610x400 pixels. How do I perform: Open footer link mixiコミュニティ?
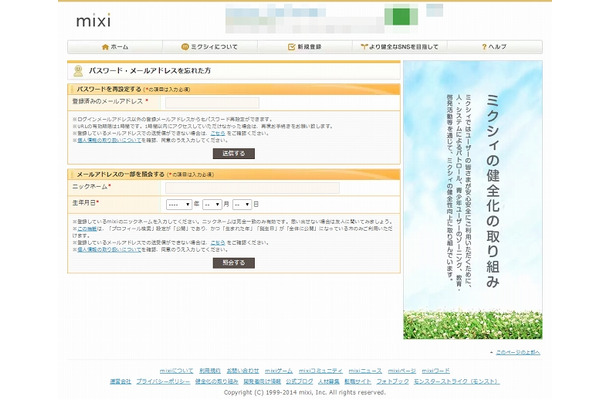point(321,371)
